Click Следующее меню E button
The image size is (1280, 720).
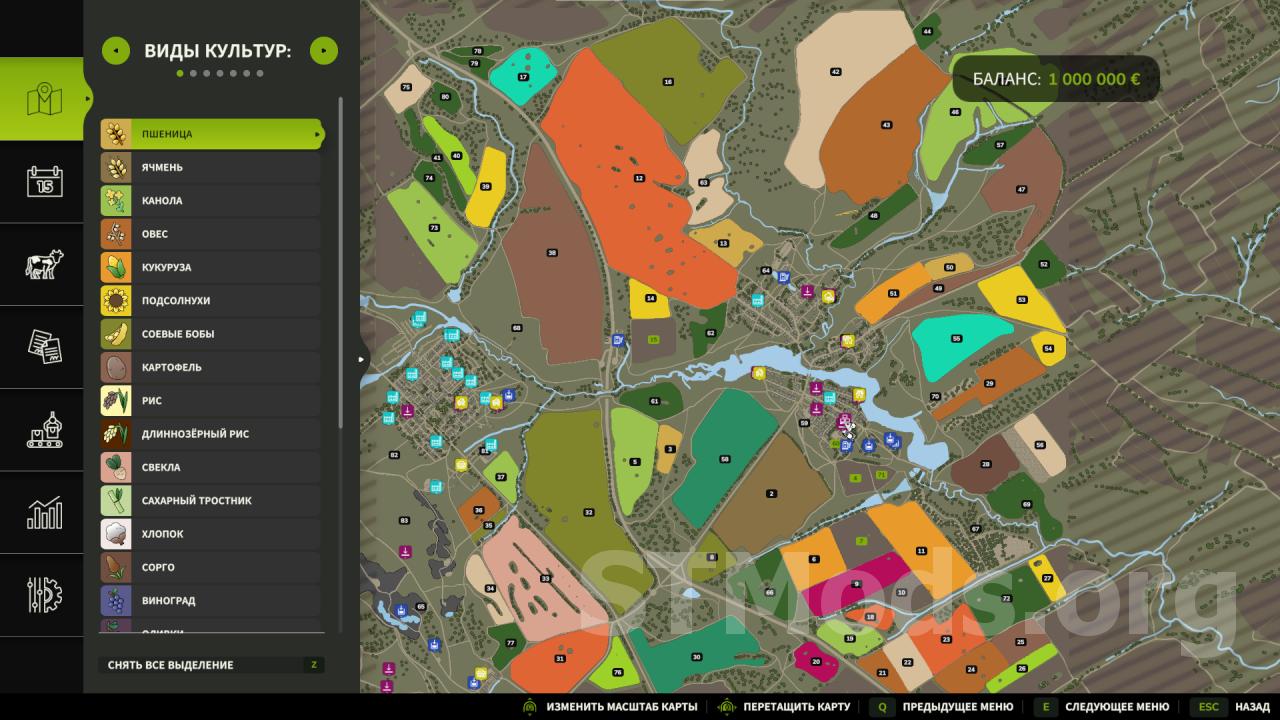click(1102, 707)
